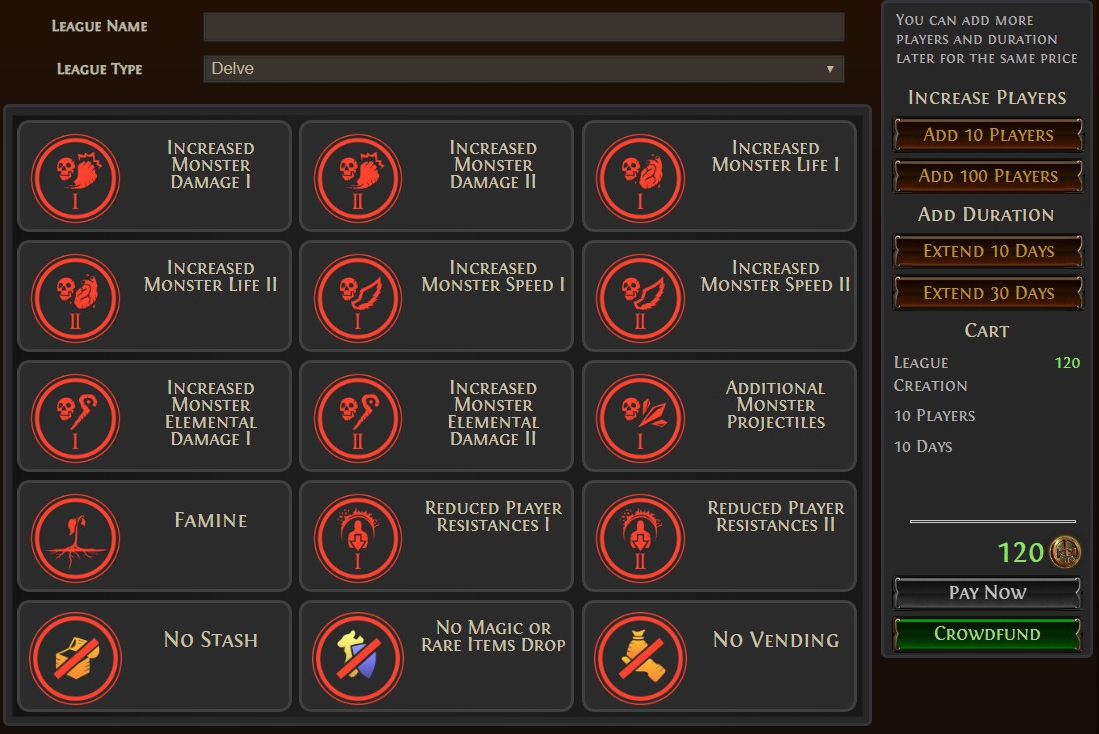Screen dimensions: 1099x734
Task: Click the Pay Now button
Action: click(x=988, y=592)
